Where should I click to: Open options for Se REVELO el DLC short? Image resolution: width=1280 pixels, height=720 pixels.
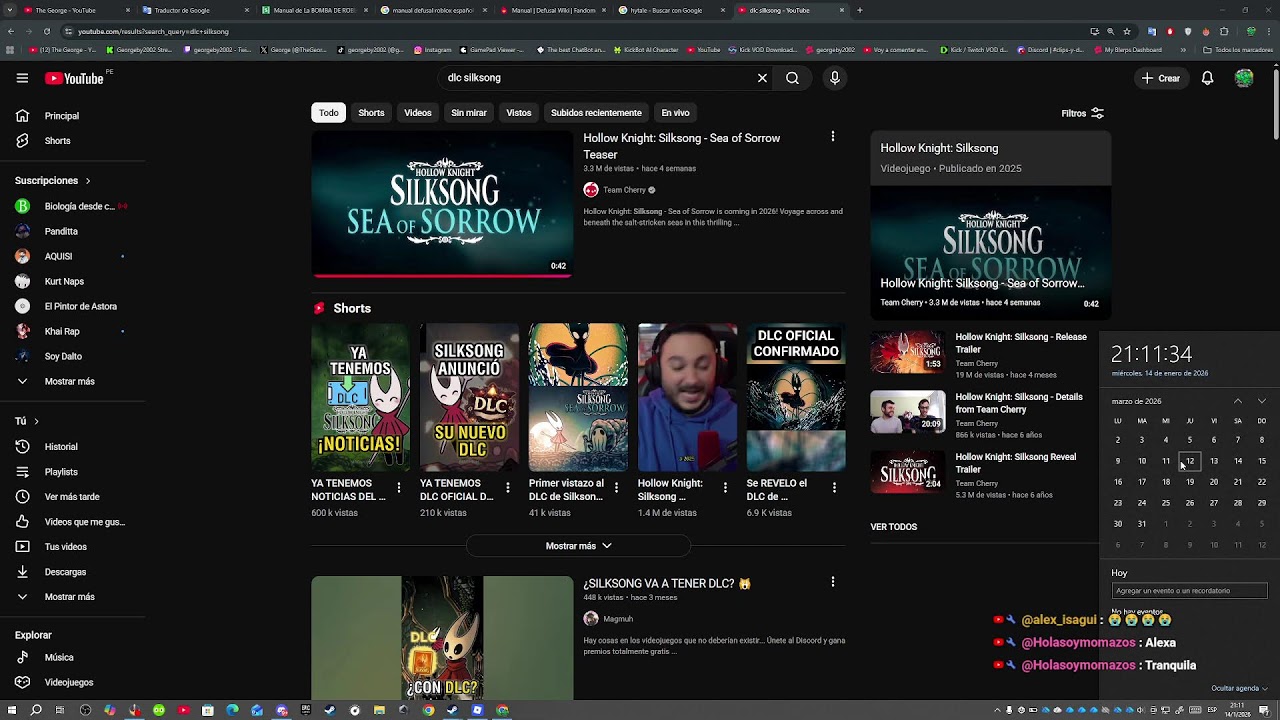(x=835, y=488)
